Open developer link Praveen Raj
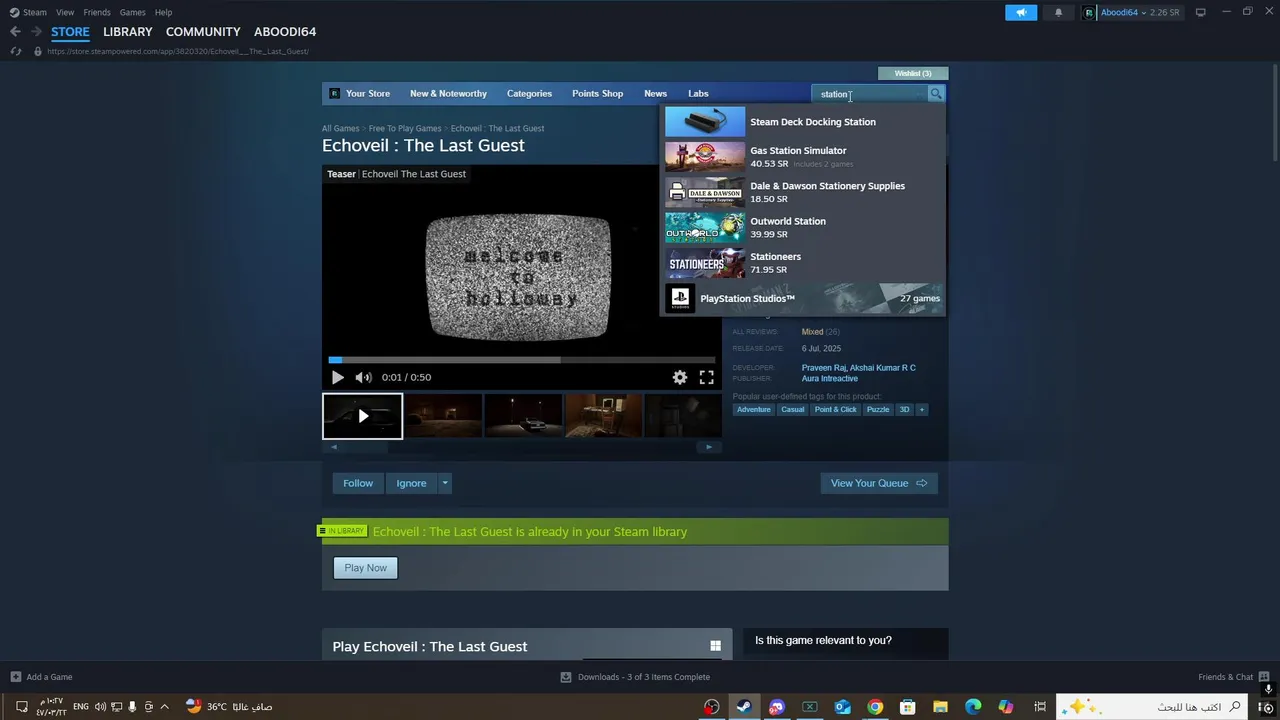The image size is (1280, 720). point(823,368)
